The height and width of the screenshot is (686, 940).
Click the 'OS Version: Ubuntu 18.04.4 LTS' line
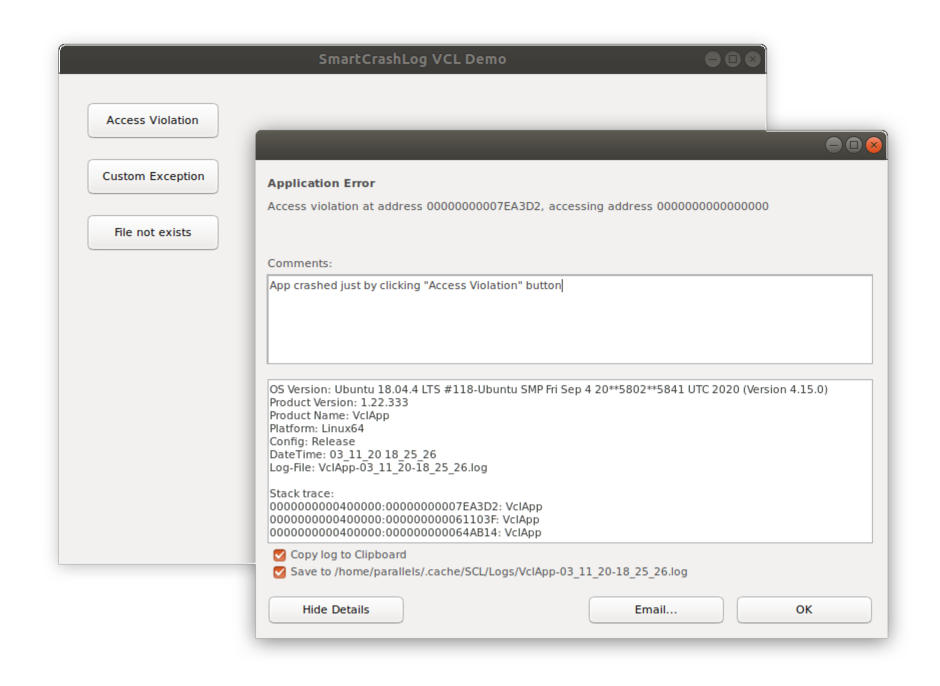coord(549,390)
